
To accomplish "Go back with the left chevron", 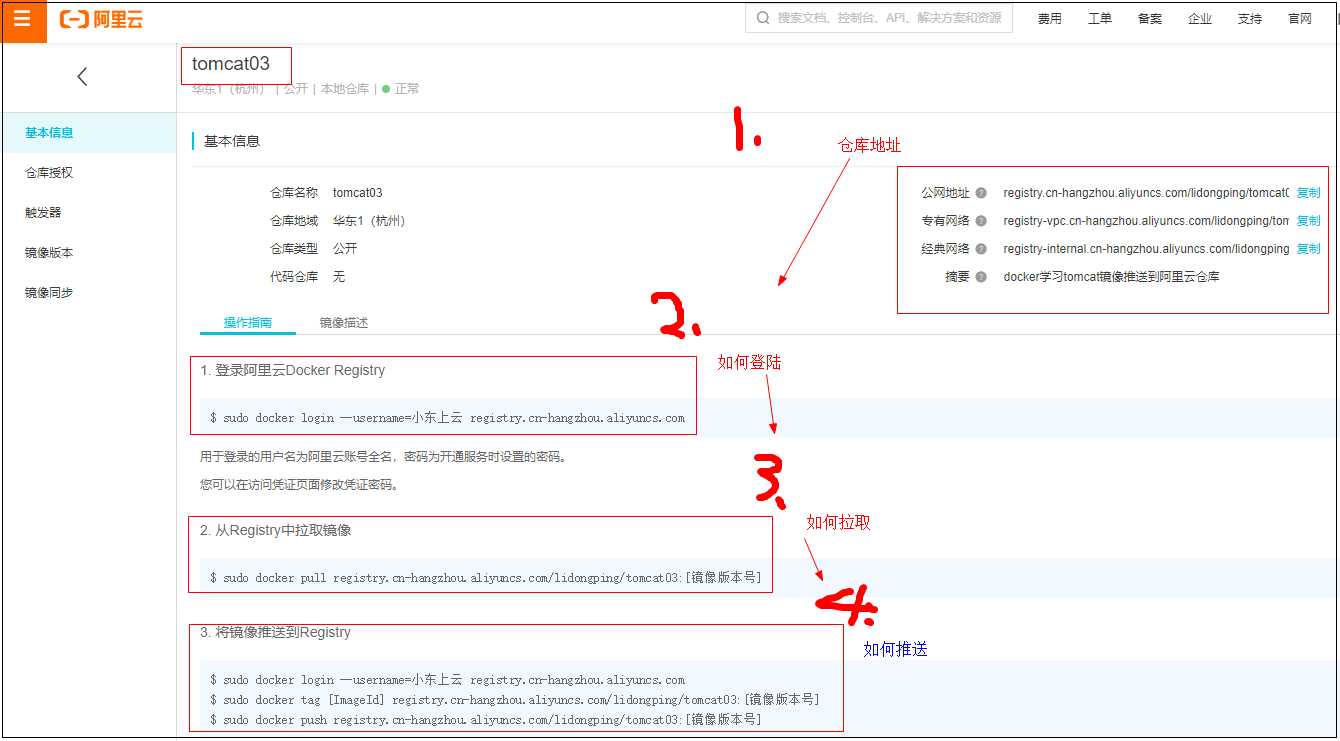I will tap(82, 76).
